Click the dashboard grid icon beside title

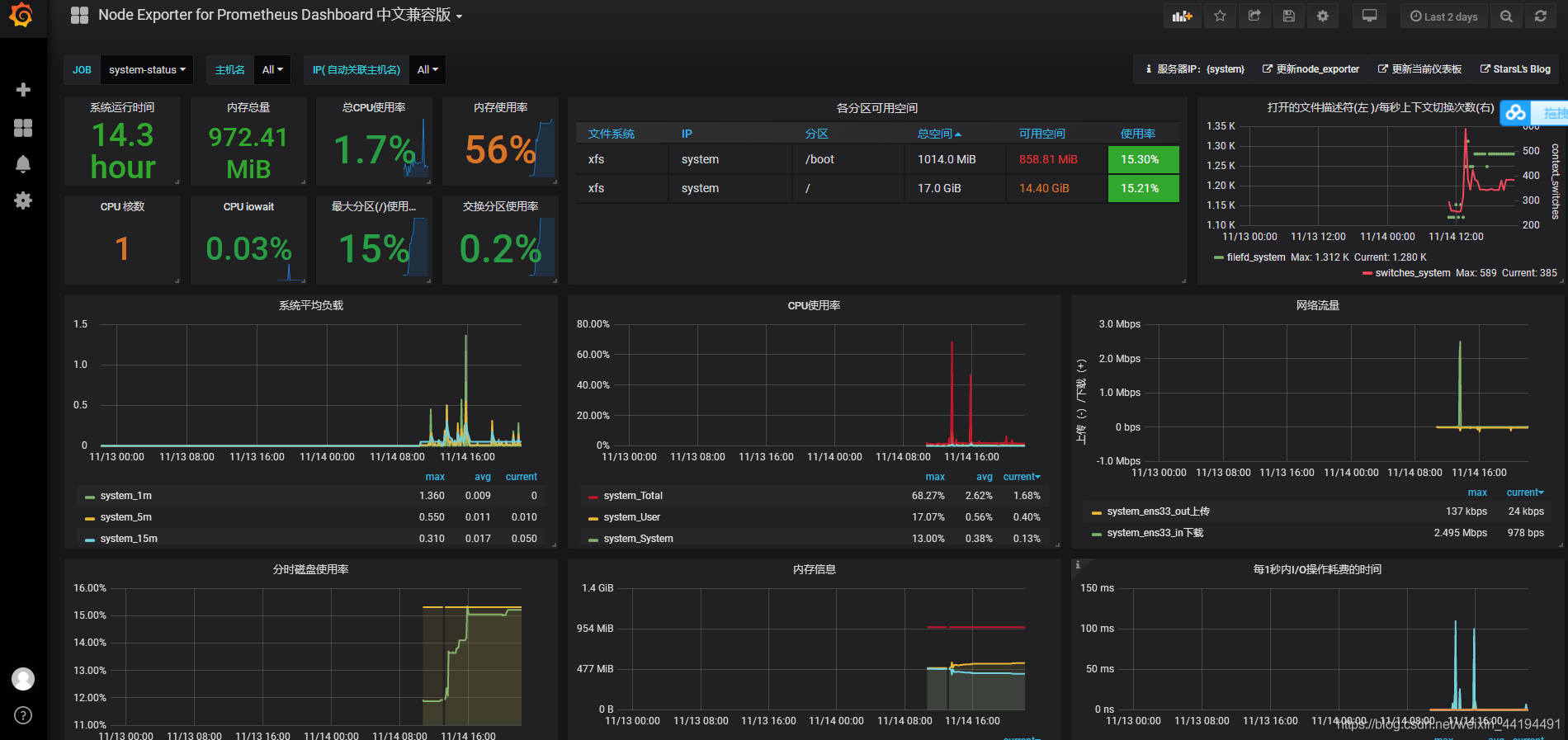(x=79, y=15)
